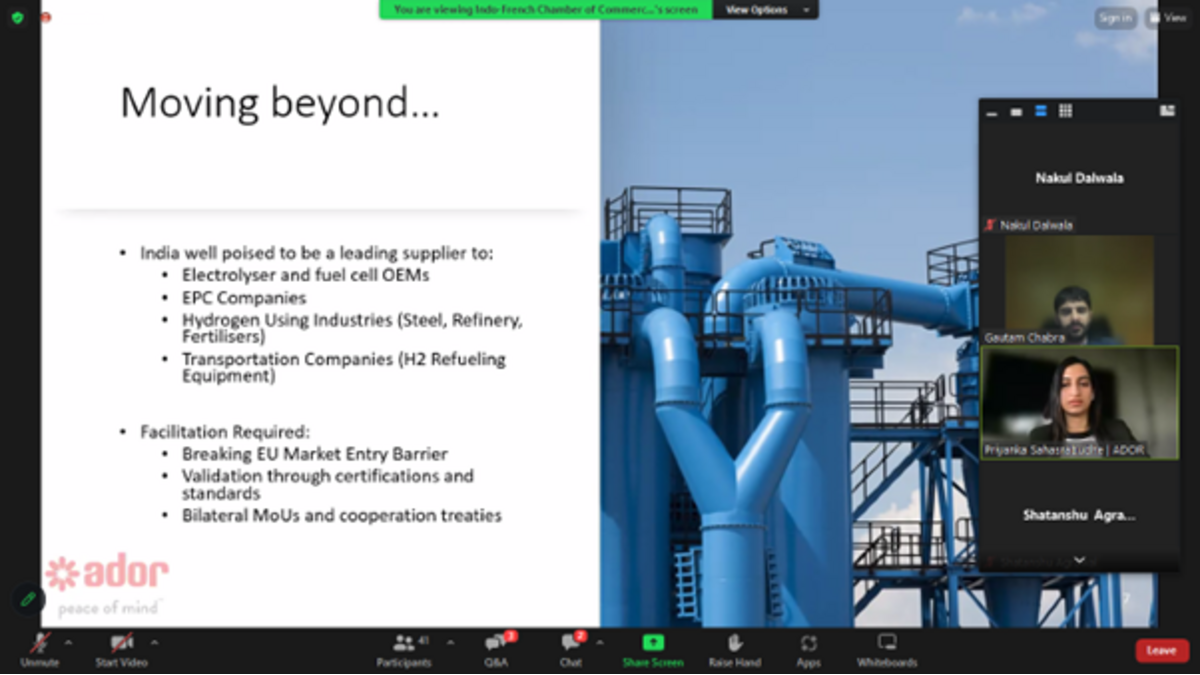Open Whiteboards from the toolbar
This screenshot has height=675, width=1200.
point(887,643)
